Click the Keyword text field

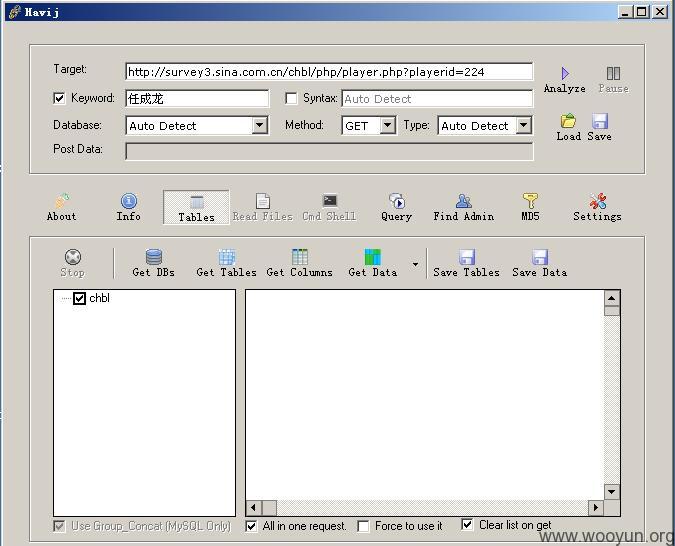tap(197, 99)
